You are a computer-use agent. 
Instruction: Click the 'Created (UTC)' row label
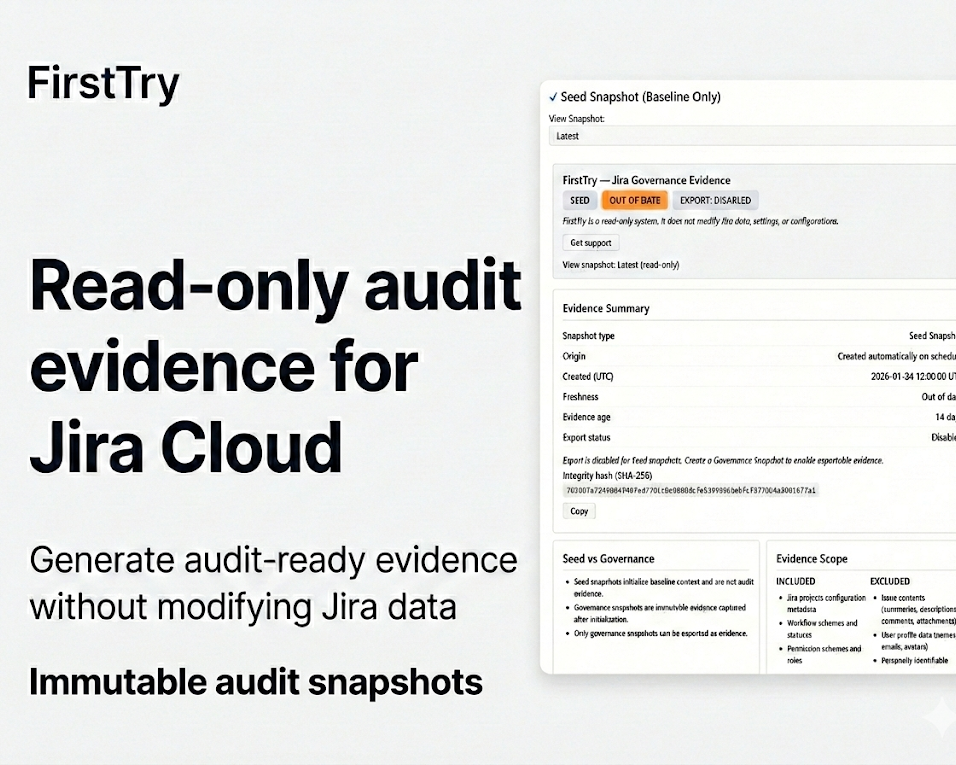coord(588,376)
